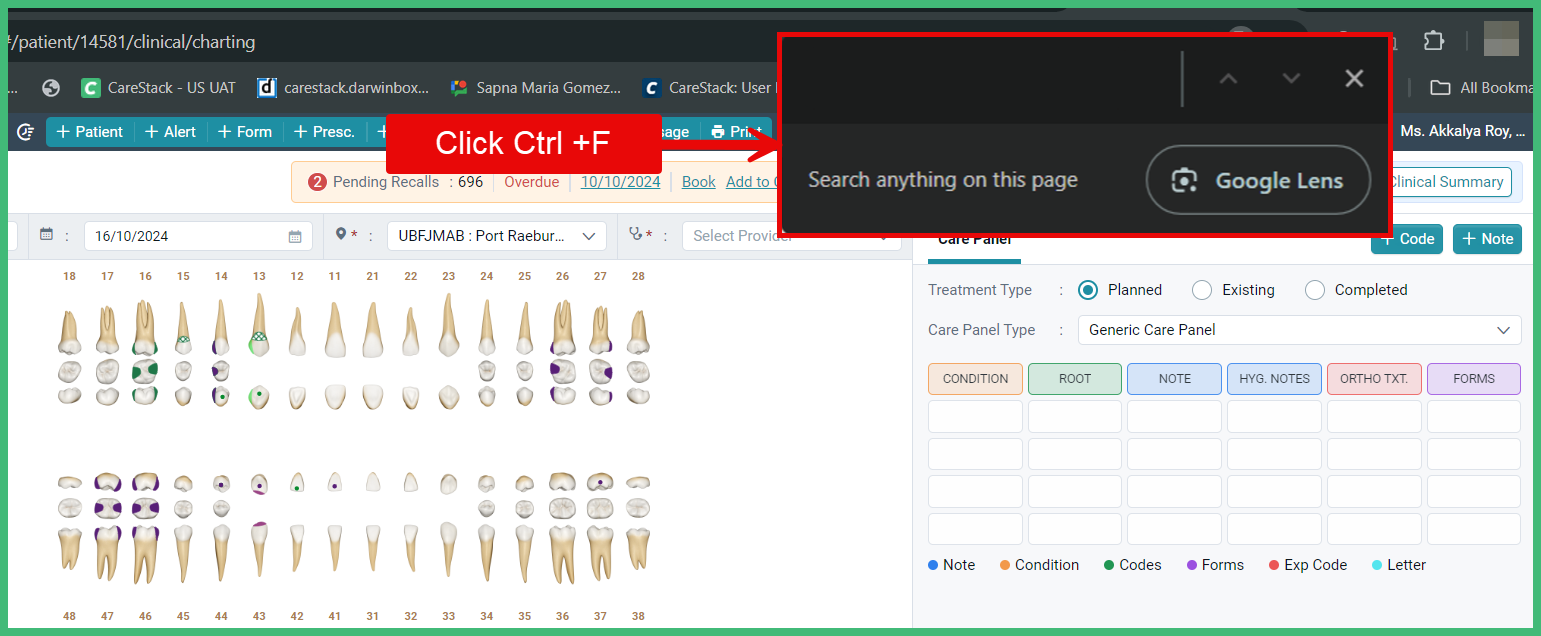Open the CONDITION care panel category

point(975,379)
